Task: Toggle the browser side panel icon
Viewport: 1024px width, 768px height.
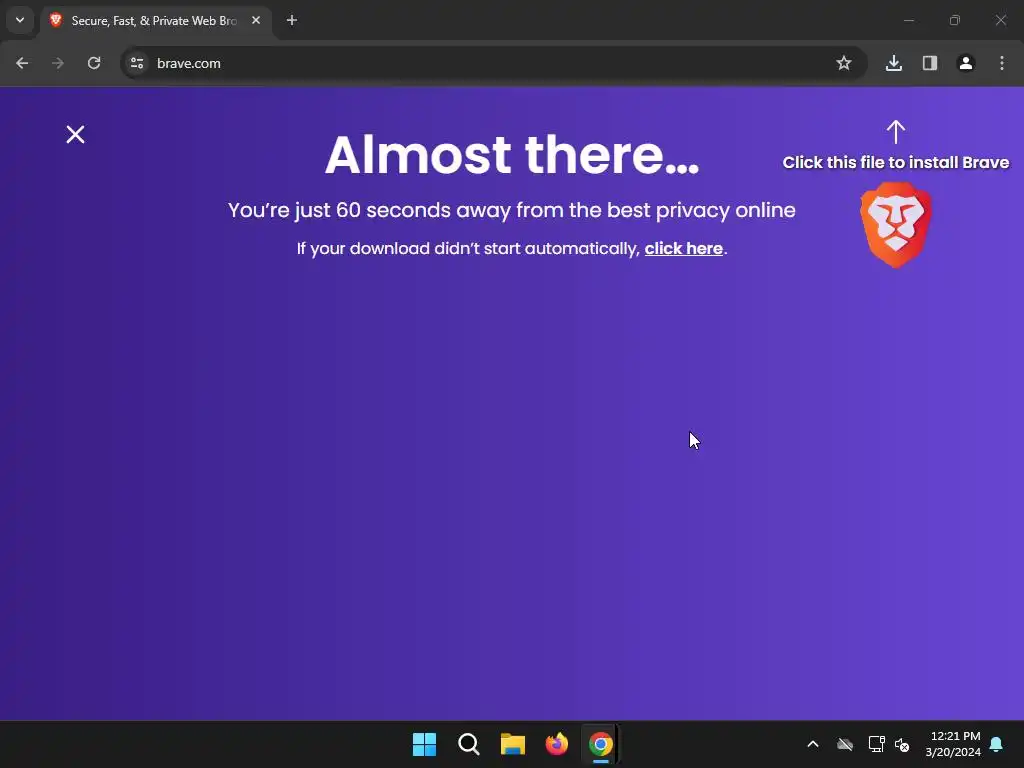Action: pos(930,63)
